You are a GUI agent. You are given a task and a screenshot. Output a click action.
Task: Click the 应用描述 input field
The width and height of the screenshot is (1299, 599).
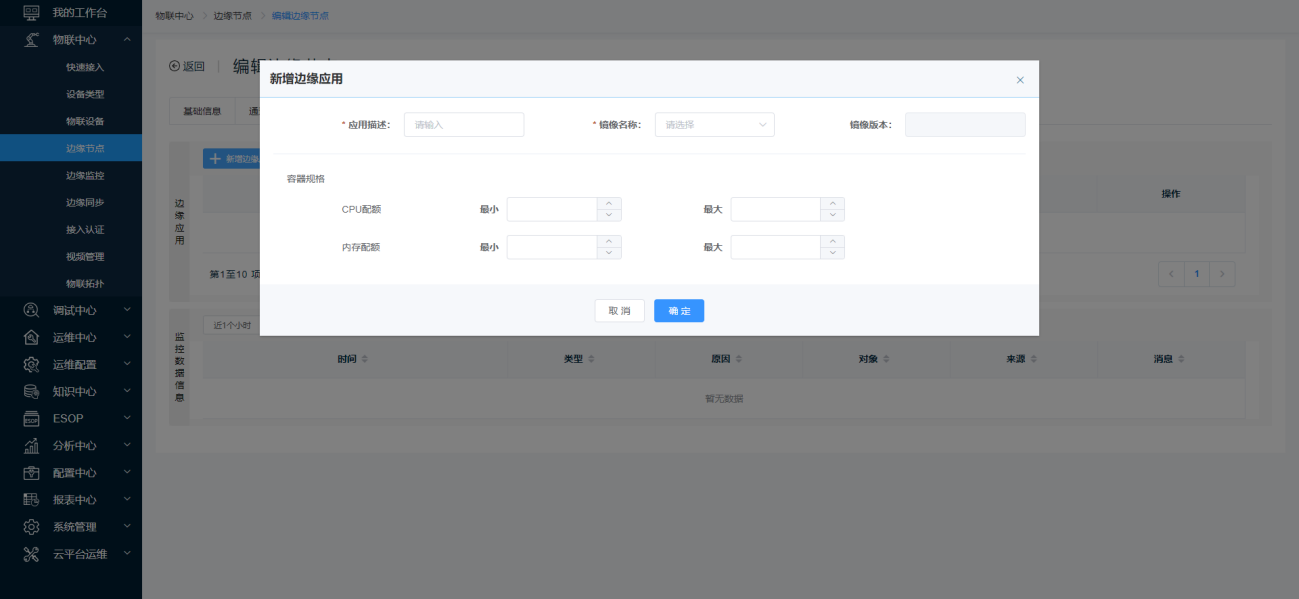coord(464,125)
